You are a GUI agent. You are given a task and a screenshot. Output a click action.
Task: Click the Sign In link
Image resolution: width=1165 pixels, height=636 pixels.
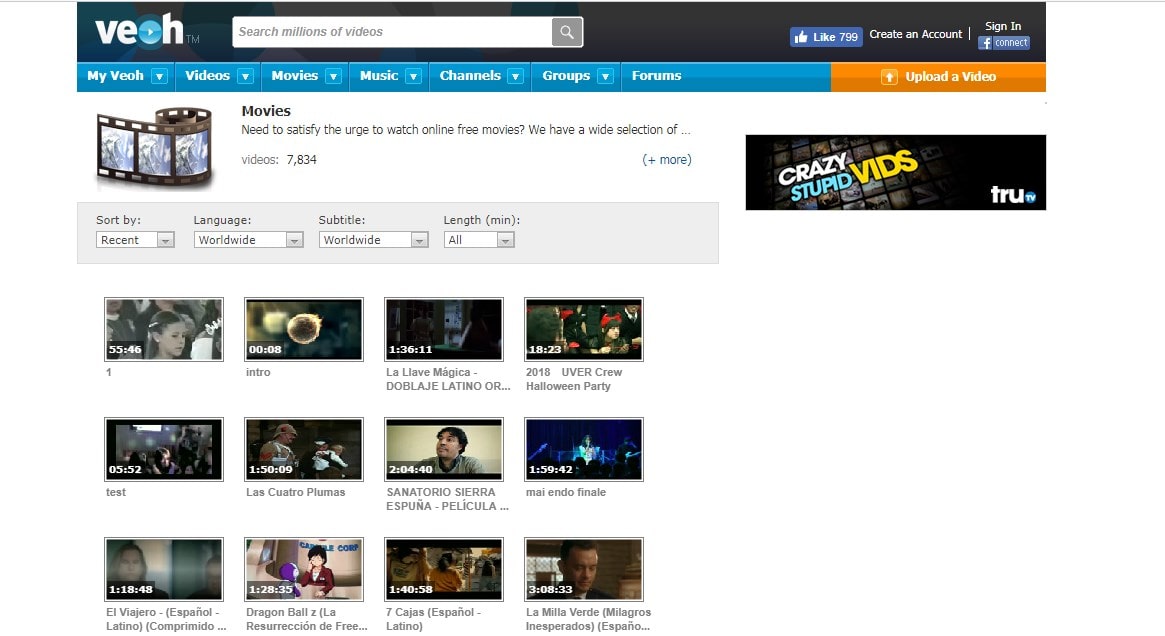pyautogui.click(x=1003, y=26)
